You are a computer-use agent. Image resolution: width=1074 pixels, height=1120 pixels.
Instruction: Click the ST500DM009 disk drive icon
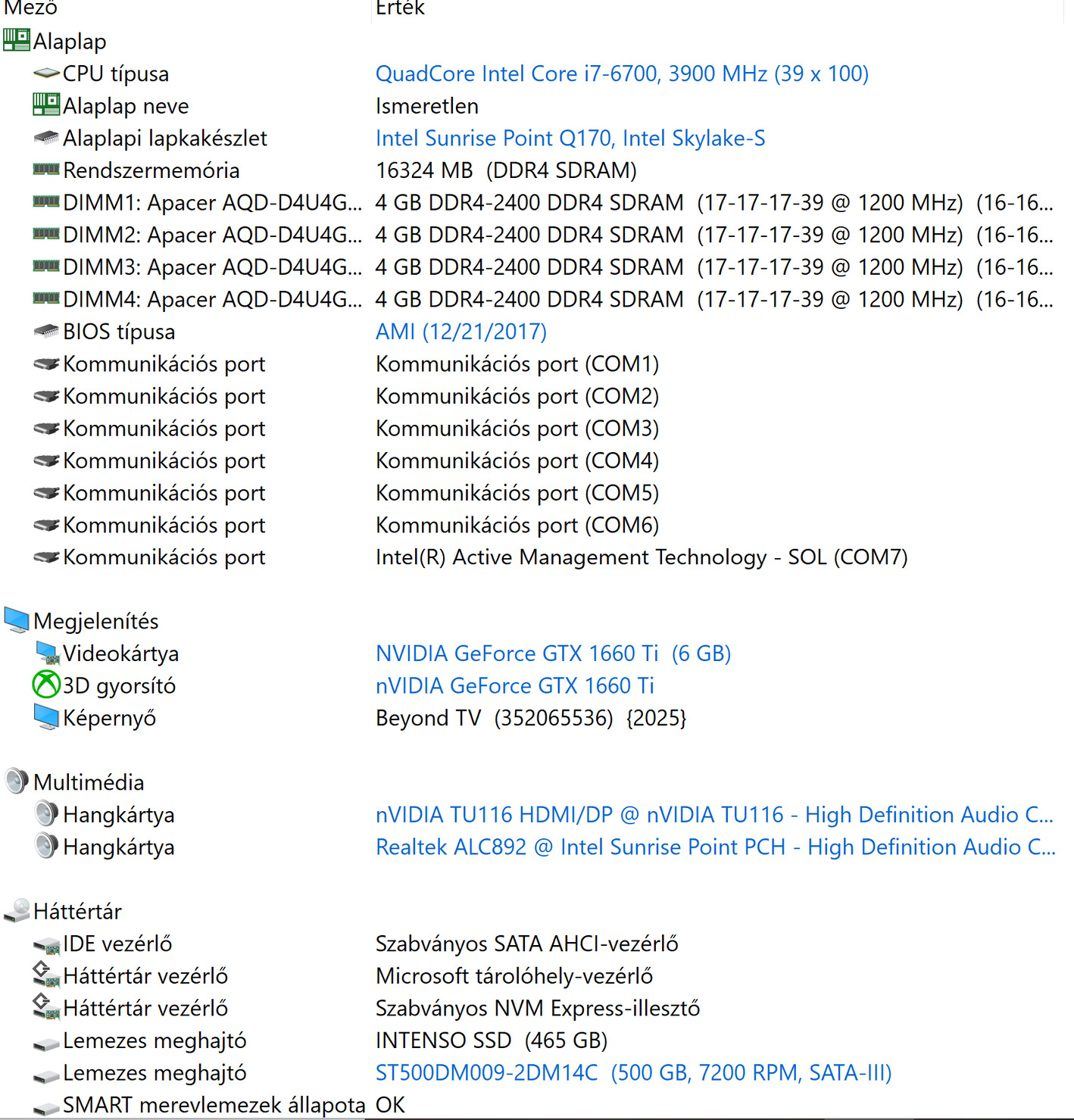point(46,1075)
